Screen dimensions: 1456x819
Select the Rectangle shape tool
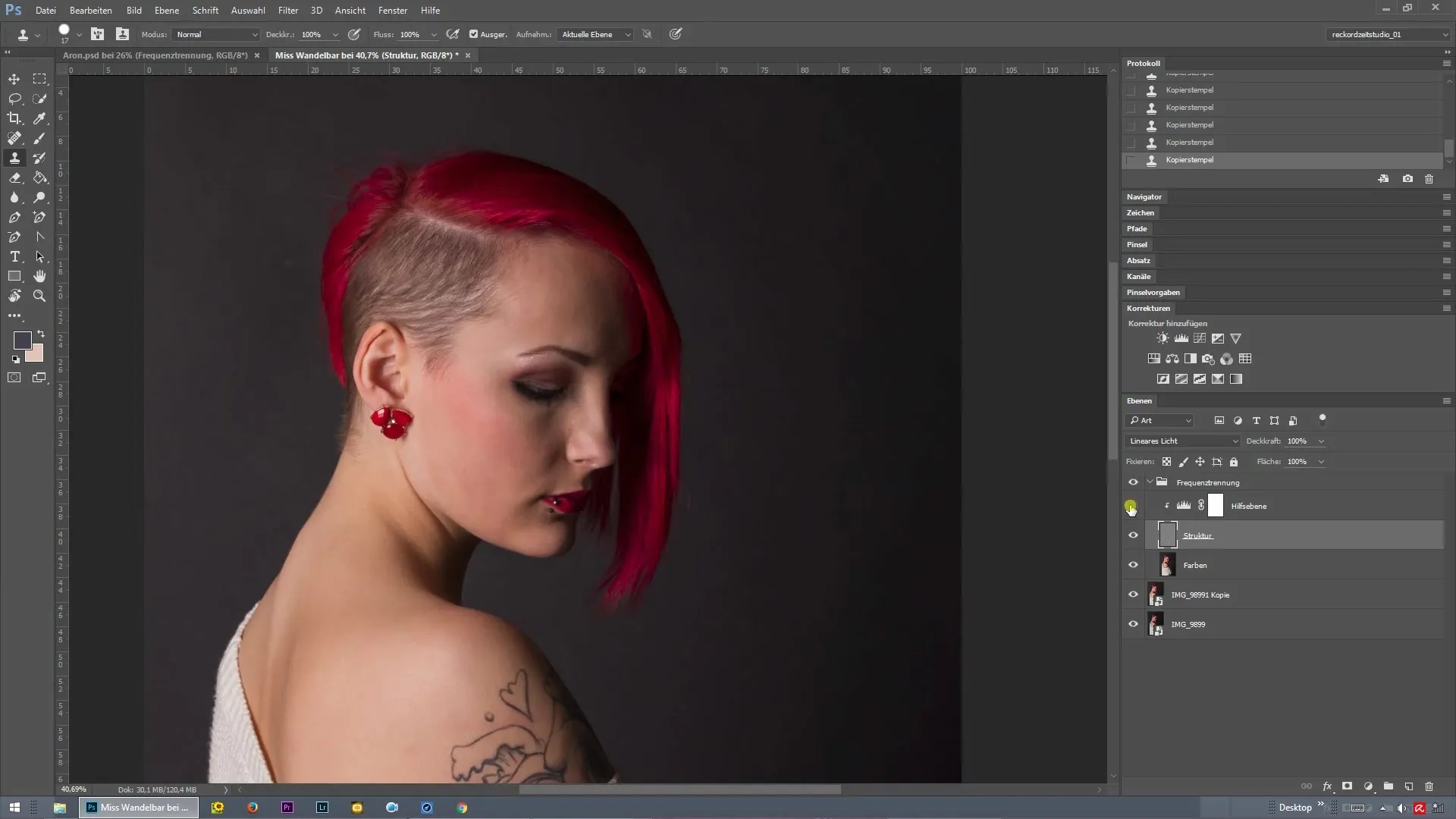coord(14,276)
